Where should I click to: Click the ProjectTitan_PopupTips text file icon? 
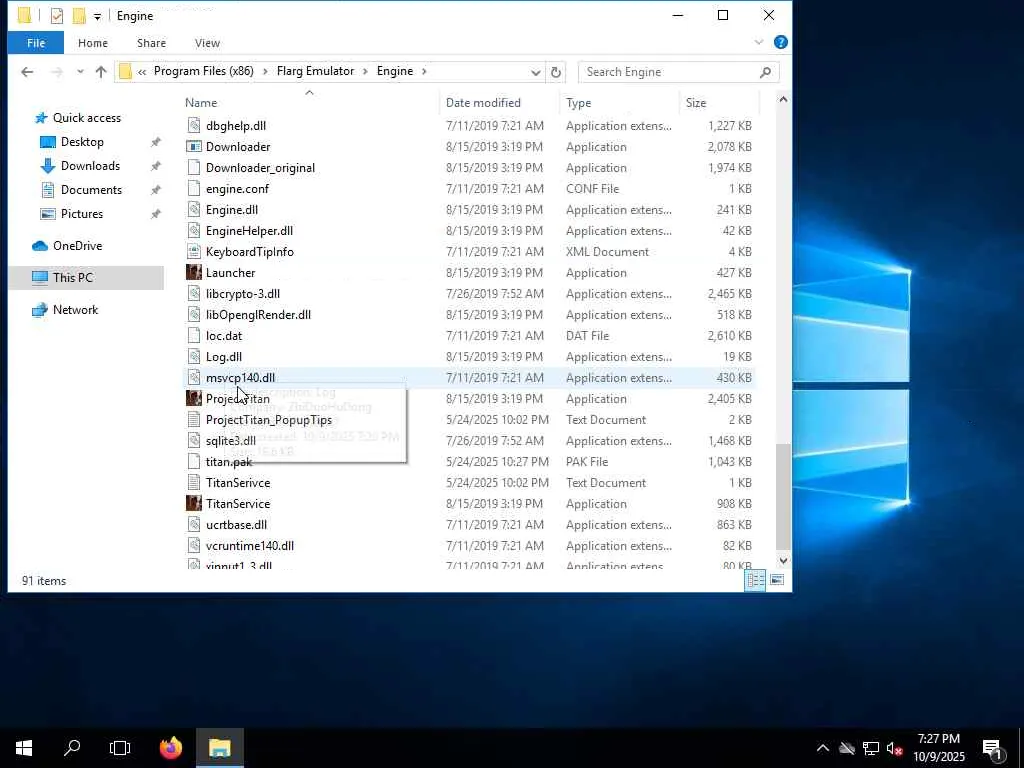click(193, 419)
